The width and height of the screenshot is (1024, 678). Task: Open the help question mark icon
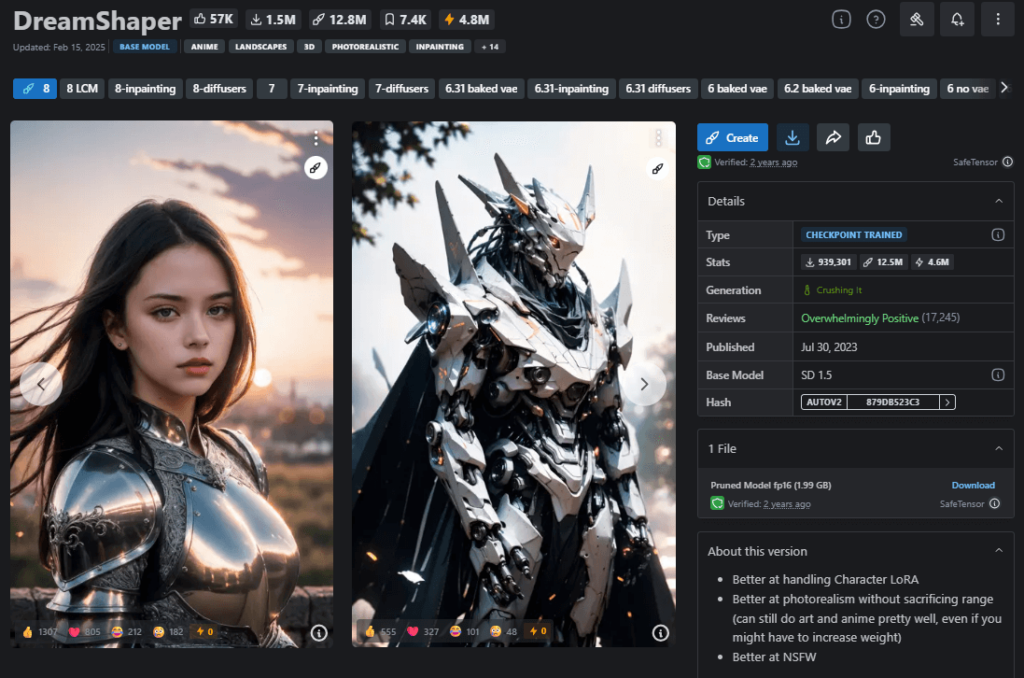(x=877, y=19)
